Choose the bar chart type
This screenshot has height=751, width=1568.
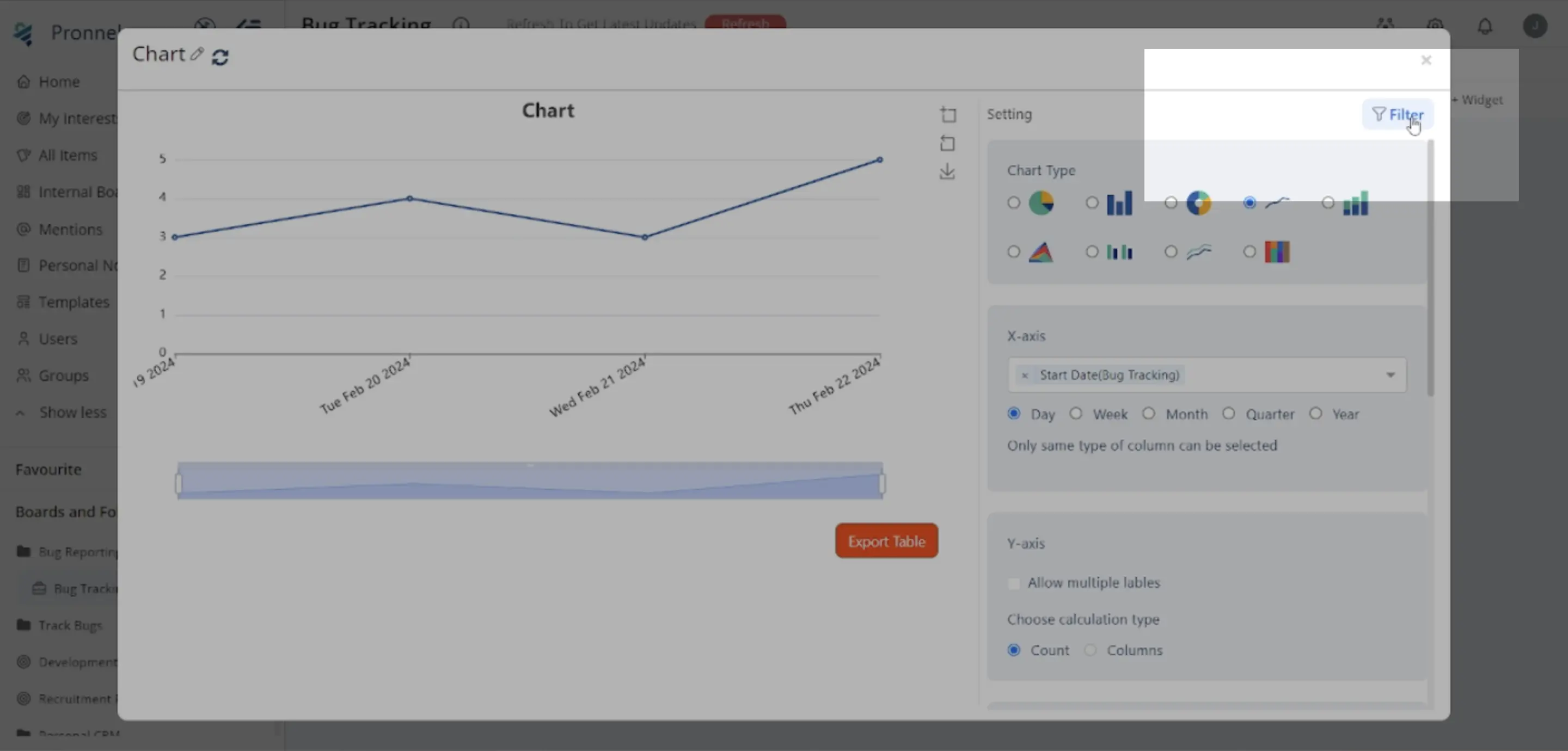(x=1092, y=202)
